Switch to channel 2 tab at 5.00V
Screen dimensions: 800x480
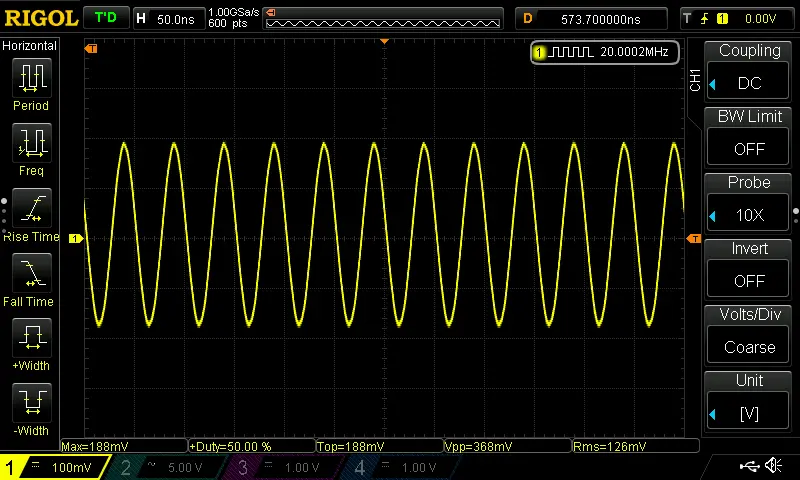(x=166, y=467)
